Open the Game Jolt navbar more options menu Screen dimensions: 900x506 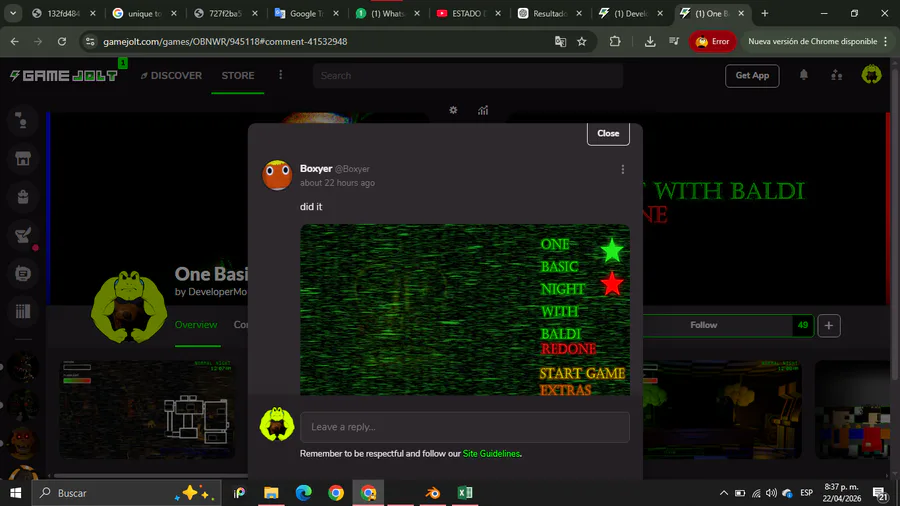pyautogui.click(x=280, y=75)
